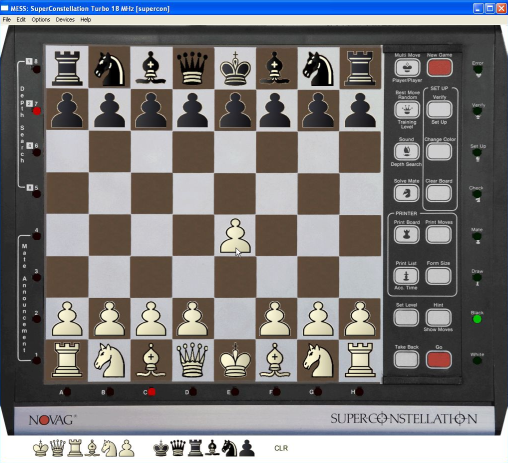Select the black knight in the bottom piece palette

(x=229, y=448)
